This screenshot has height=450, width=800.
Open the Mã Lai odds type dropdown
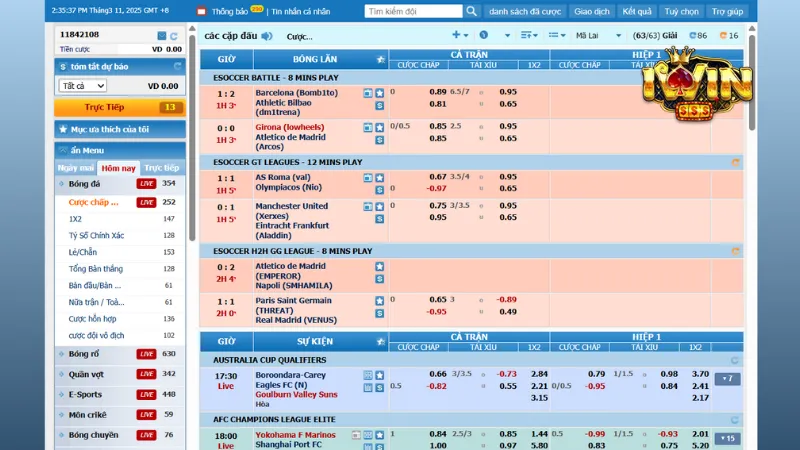598,35
